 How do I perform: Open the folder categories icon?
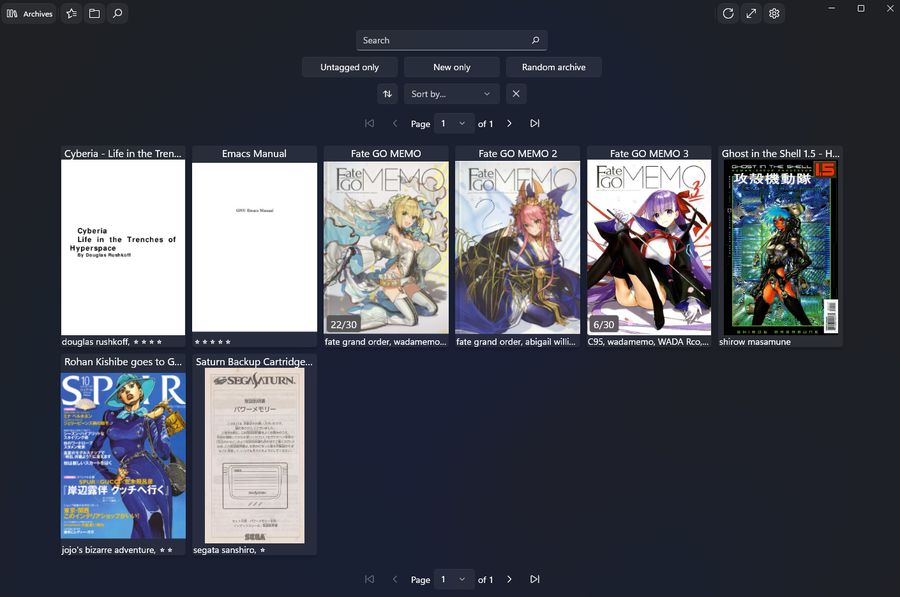tap(94, 13)
